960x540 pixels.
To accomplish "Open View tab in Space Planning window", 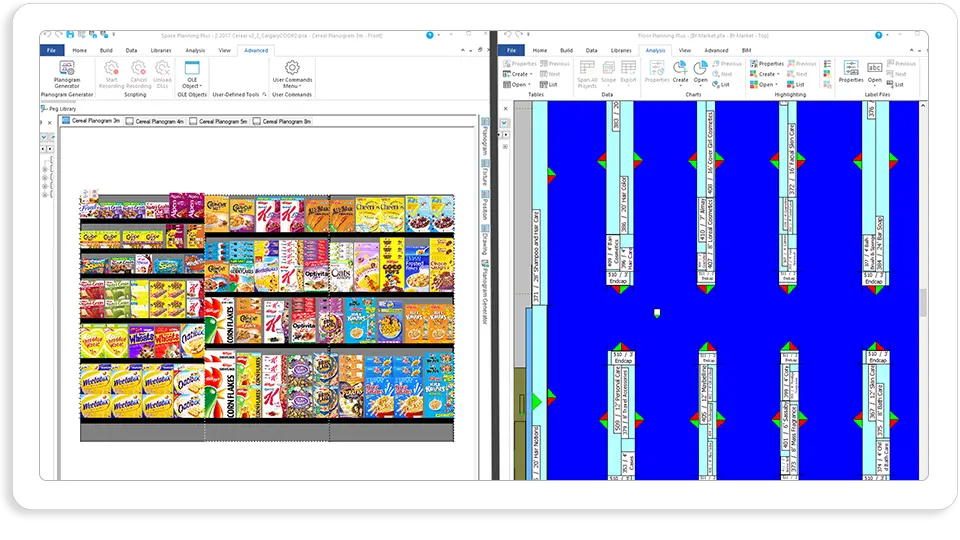I will 225,50.
